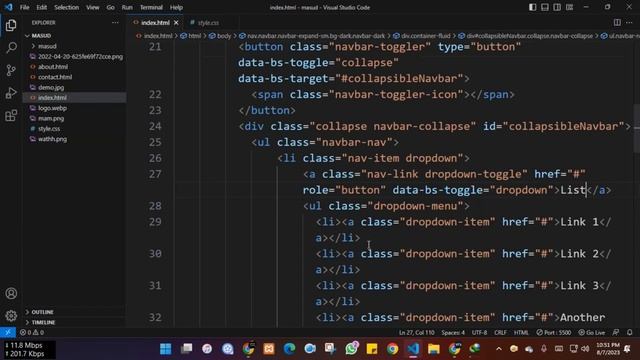Open the Accounts menu icon
Screen dimensions: 640x360
[x=11, y=293]
